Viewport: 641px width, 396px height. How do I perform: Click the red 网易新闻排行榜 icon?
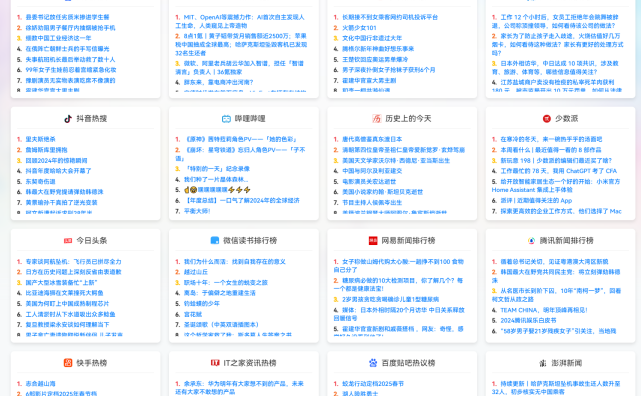pos(373,241)
